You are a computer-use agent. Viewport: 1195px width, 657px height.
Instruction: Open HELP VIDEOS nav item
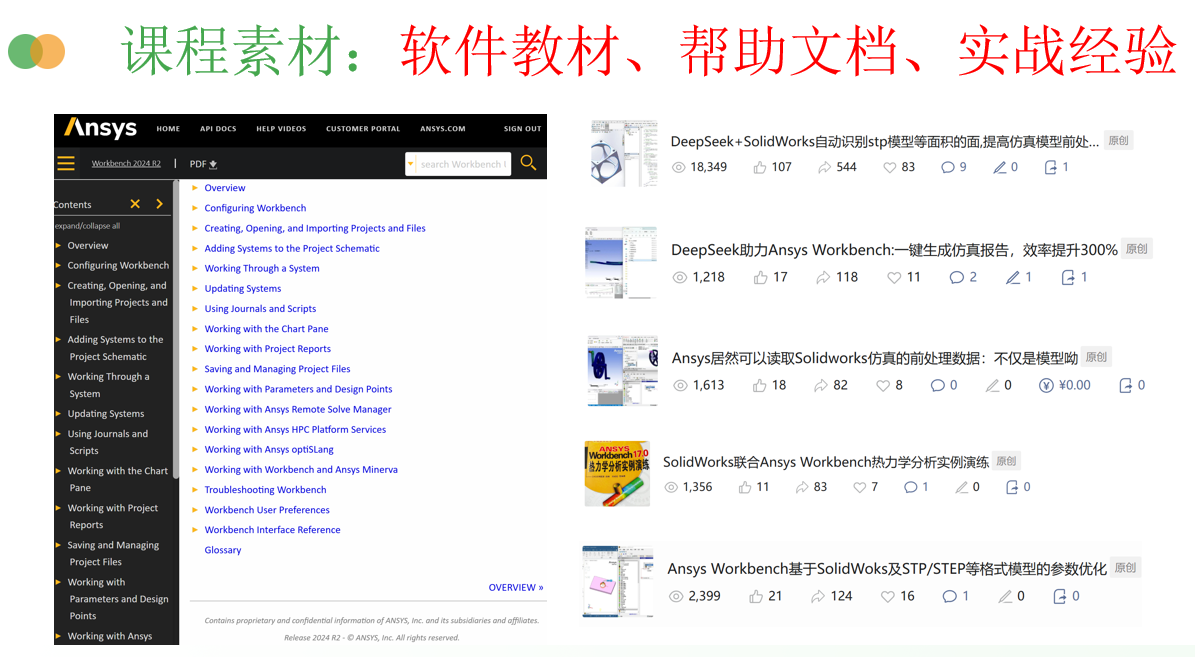point(281,129)
